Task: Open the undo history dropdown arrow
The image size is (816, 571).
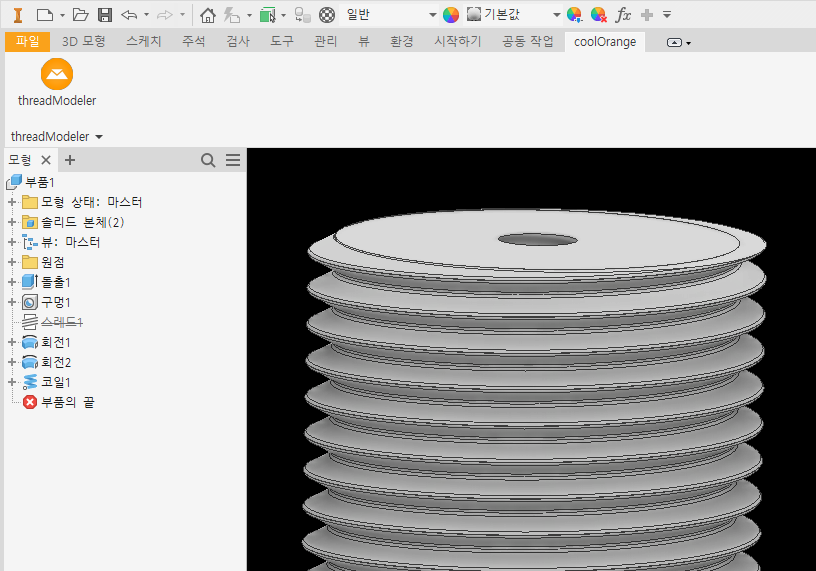Action: [x=146, y=16]
